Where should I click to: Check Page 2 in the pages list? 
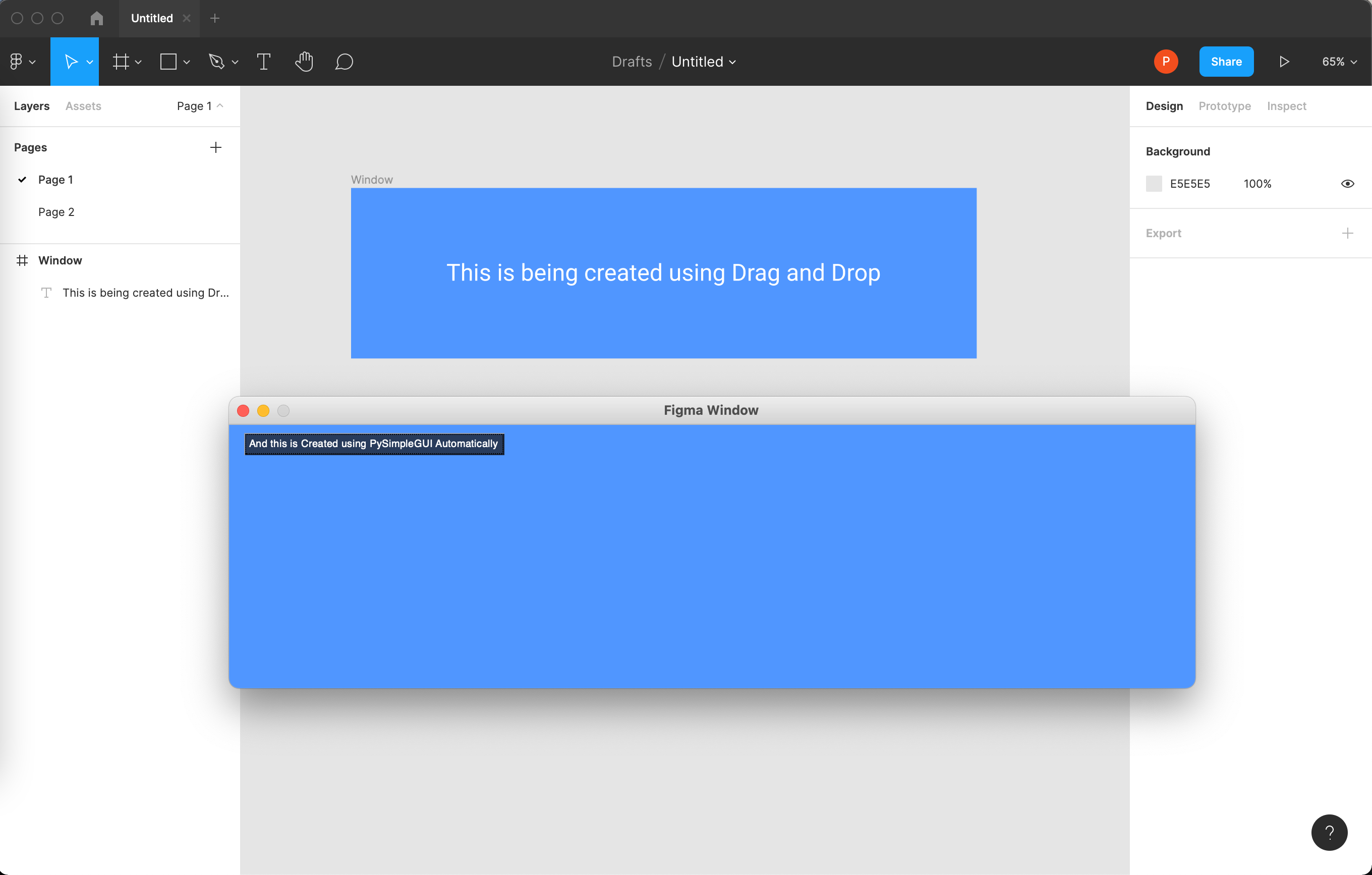pyautogui.click(x=56, y=211)
